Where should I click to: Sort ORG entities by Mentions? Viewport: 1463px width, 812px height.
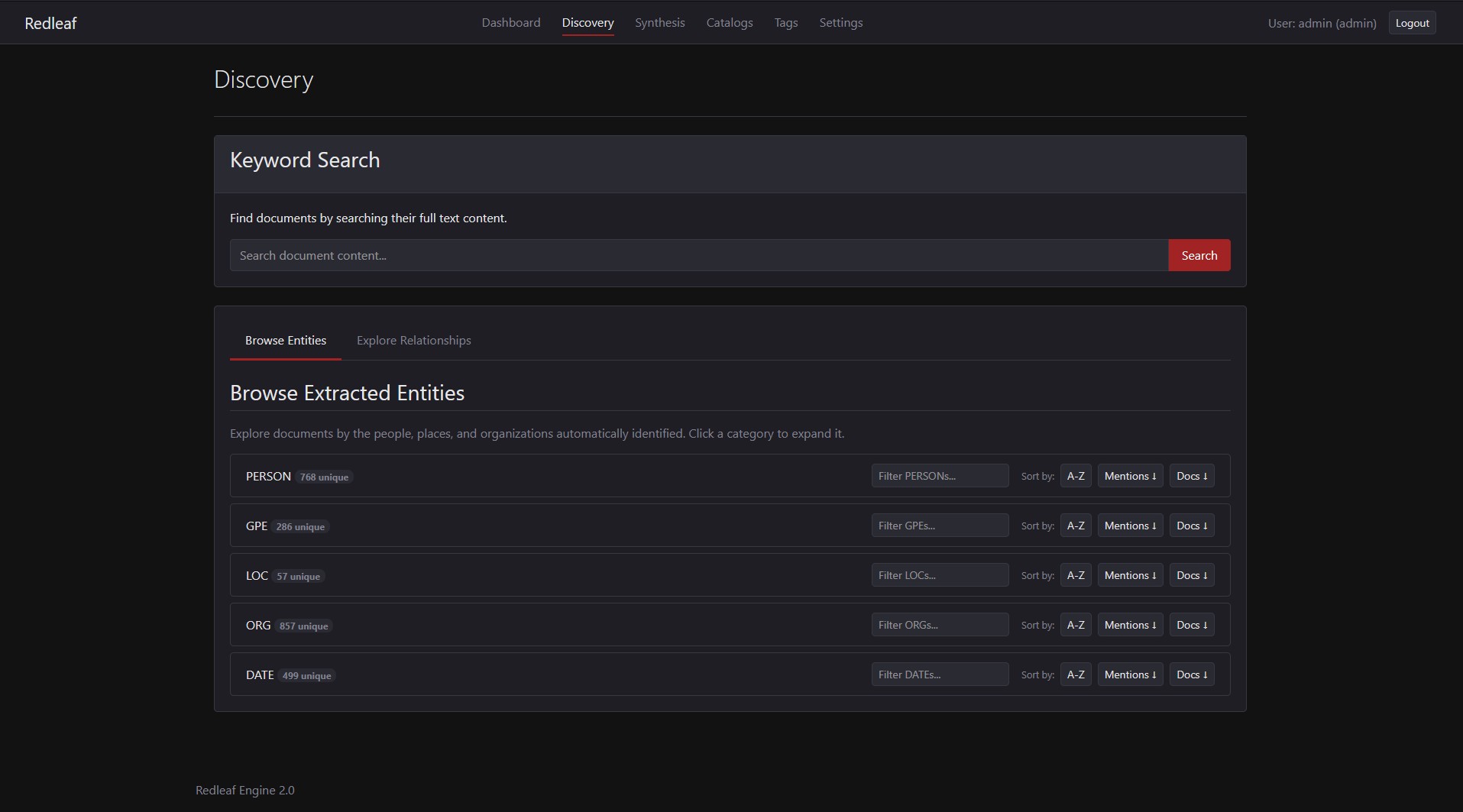pos(1130,625)
